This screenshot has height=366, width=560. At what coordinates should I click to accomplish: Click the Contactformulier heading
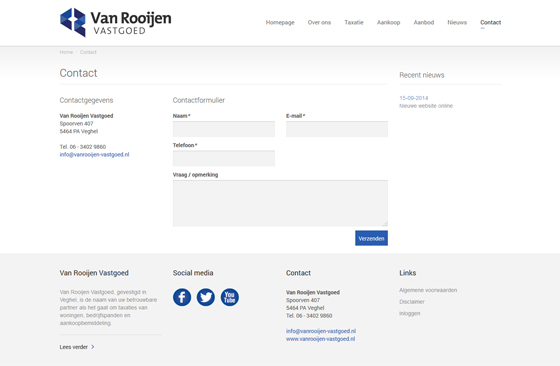pyautogui.click(x=199, y=100)
